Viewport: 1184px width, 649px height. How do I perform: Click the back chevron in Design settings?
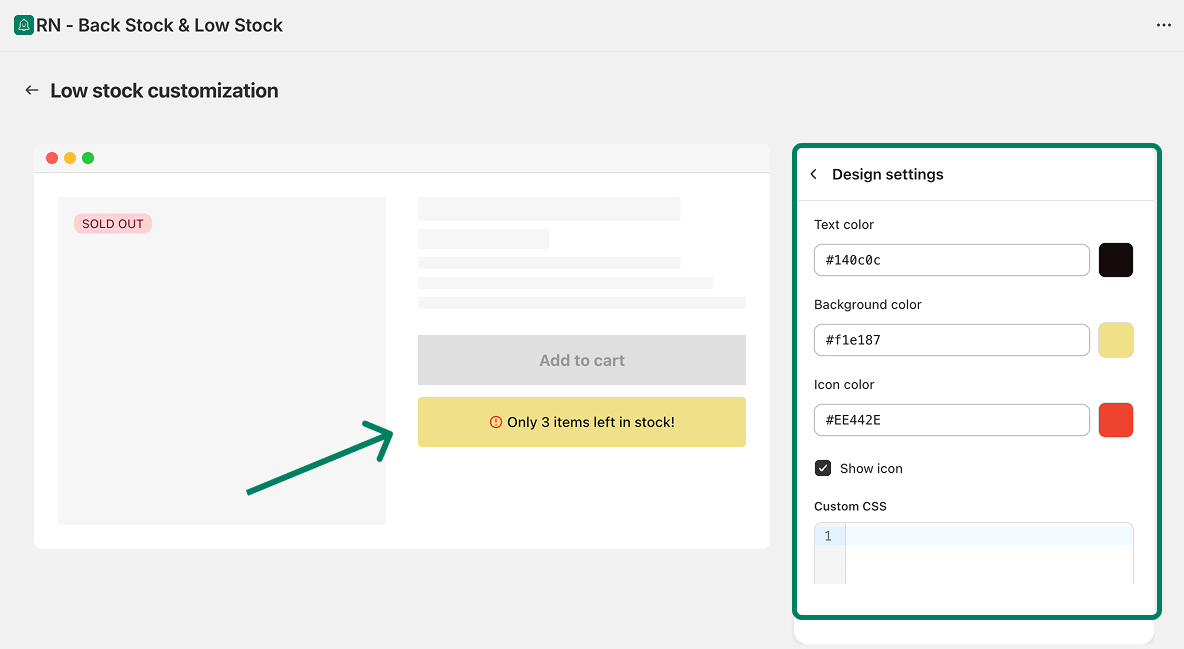pyautogui.click(x=814, y=174)
